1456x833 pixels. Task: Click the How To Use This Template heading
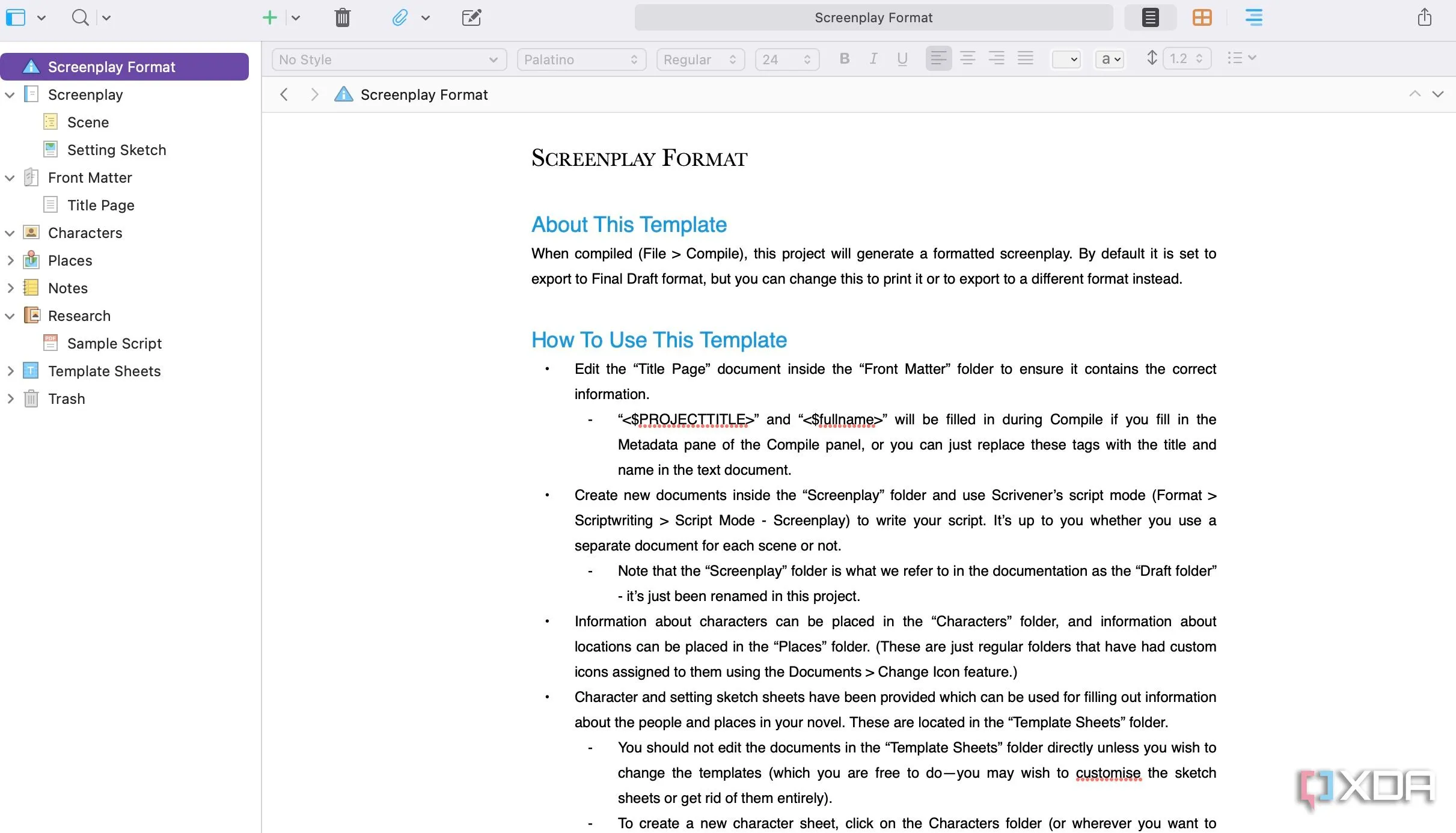click(659, 340)
